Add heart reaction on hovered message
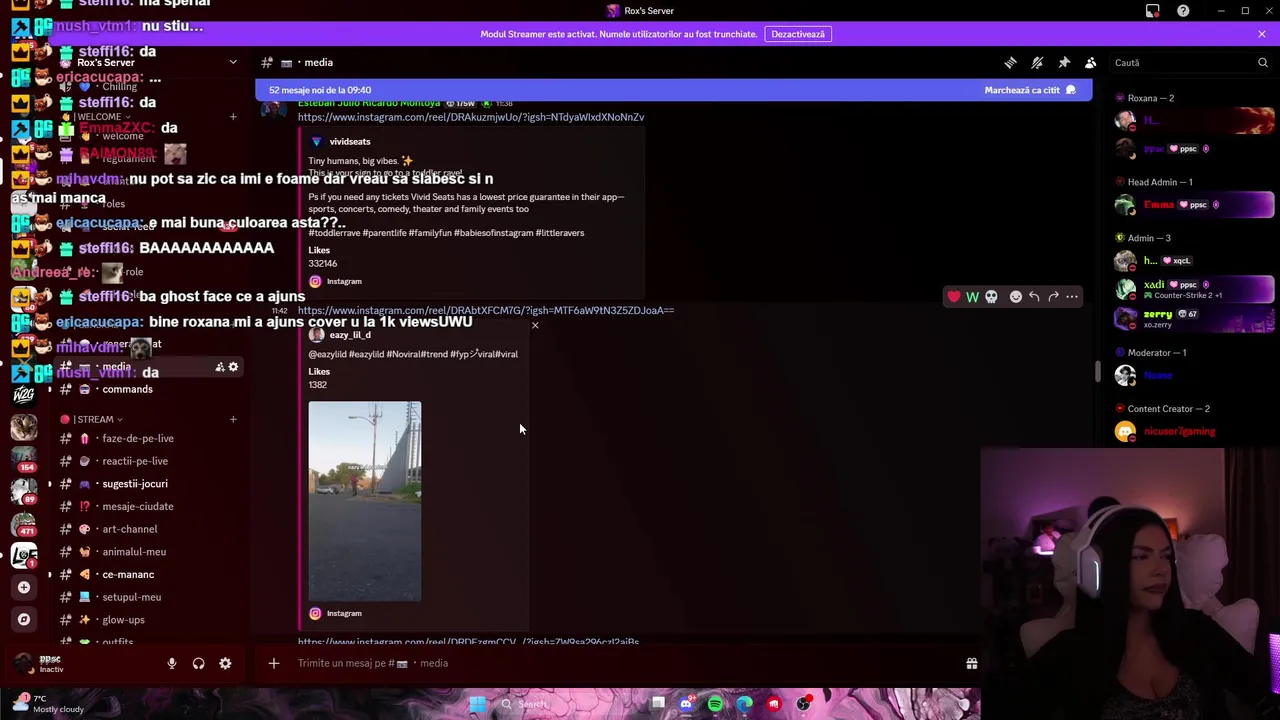This screenshot has height=720, width=1280. pos(954,297)
